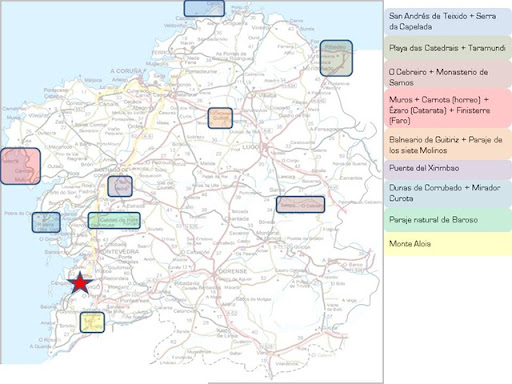Image resolution: width=512 pixels, height=384 pixels.
Task: Click San Andrés de Teixido legend entry
Action: click(448, 22)
